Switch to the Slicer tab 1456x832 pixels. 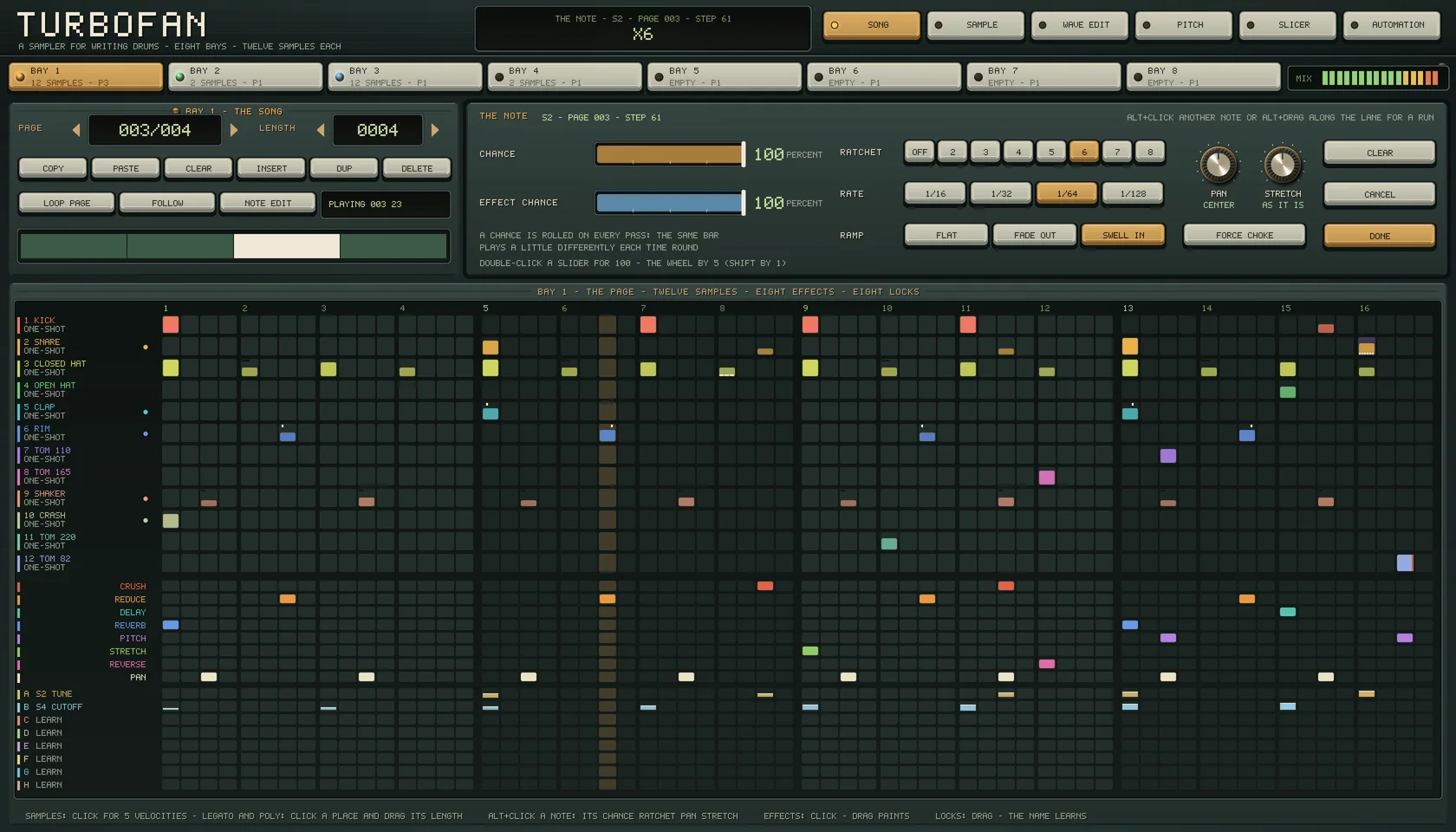[x=1288, y=25]
